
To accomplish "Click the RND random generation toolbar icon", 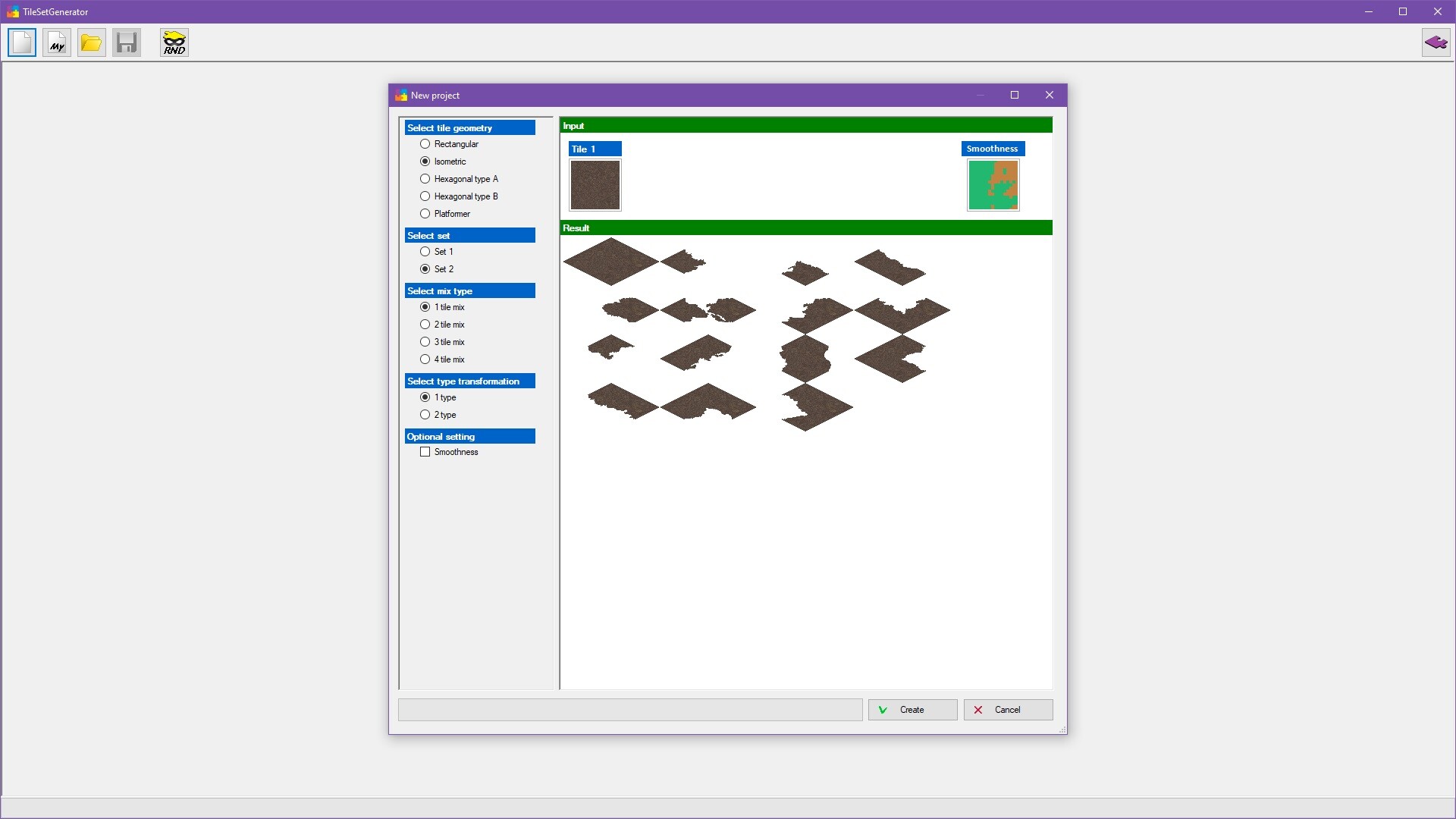I will pyautogui.click(x=174, y=42).
